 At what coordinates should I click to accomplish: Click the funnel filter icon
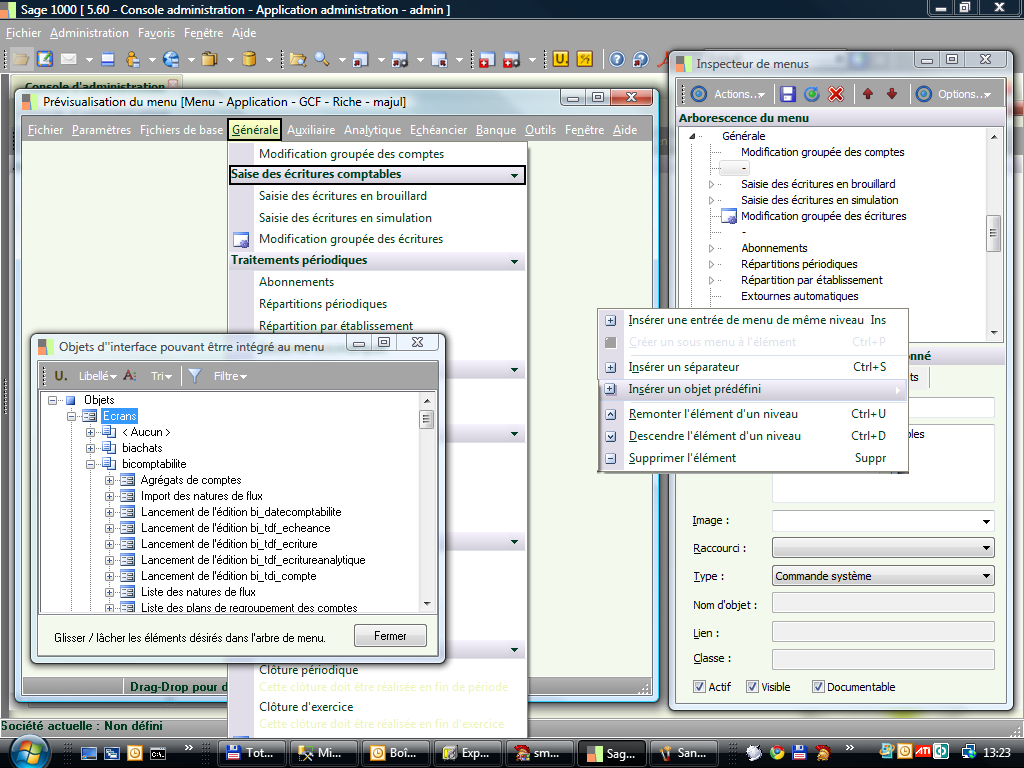coord(195,376)
